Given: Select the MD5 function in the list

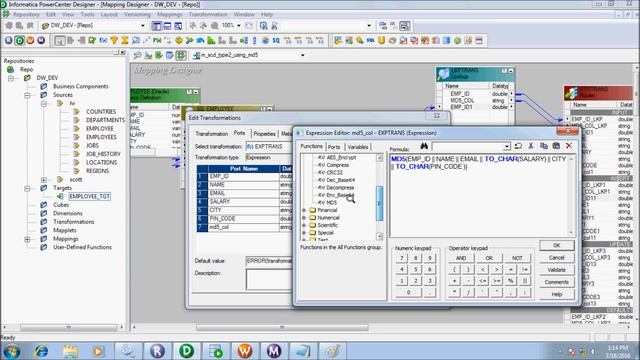Looking at the screenshot, I should [x=331, y=202].
